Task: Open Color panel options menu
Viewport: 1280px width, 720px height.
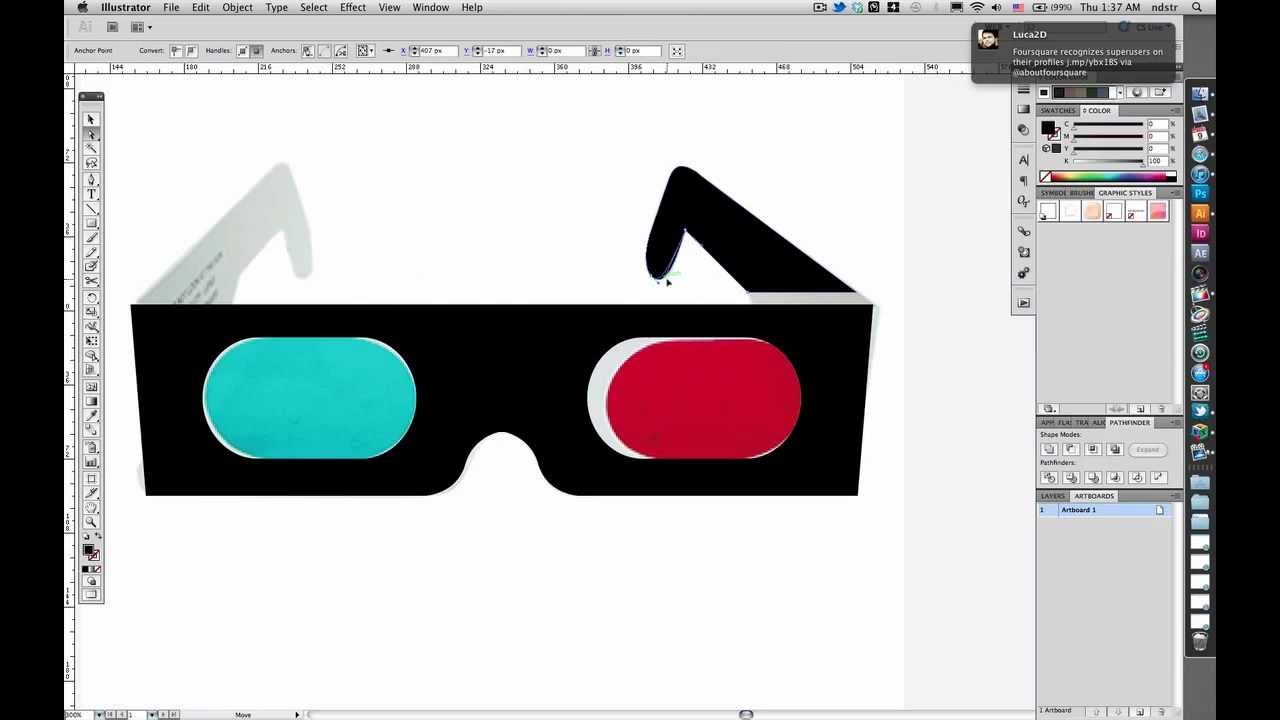Action: 1176,111
